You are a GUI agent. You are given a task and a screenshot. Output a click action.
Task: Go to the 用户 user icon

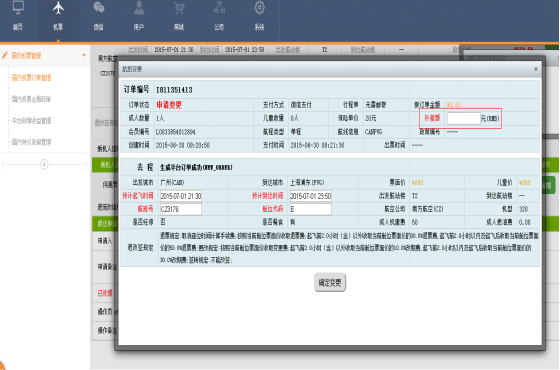click(x=139, y=8)
